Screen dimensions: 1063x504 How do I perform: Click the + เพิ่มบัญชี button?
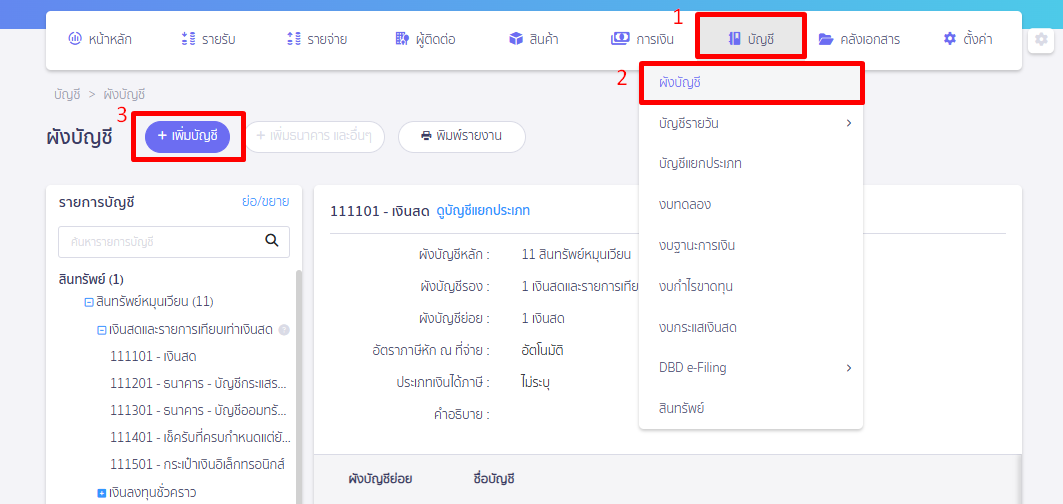(x=188, y=136)
